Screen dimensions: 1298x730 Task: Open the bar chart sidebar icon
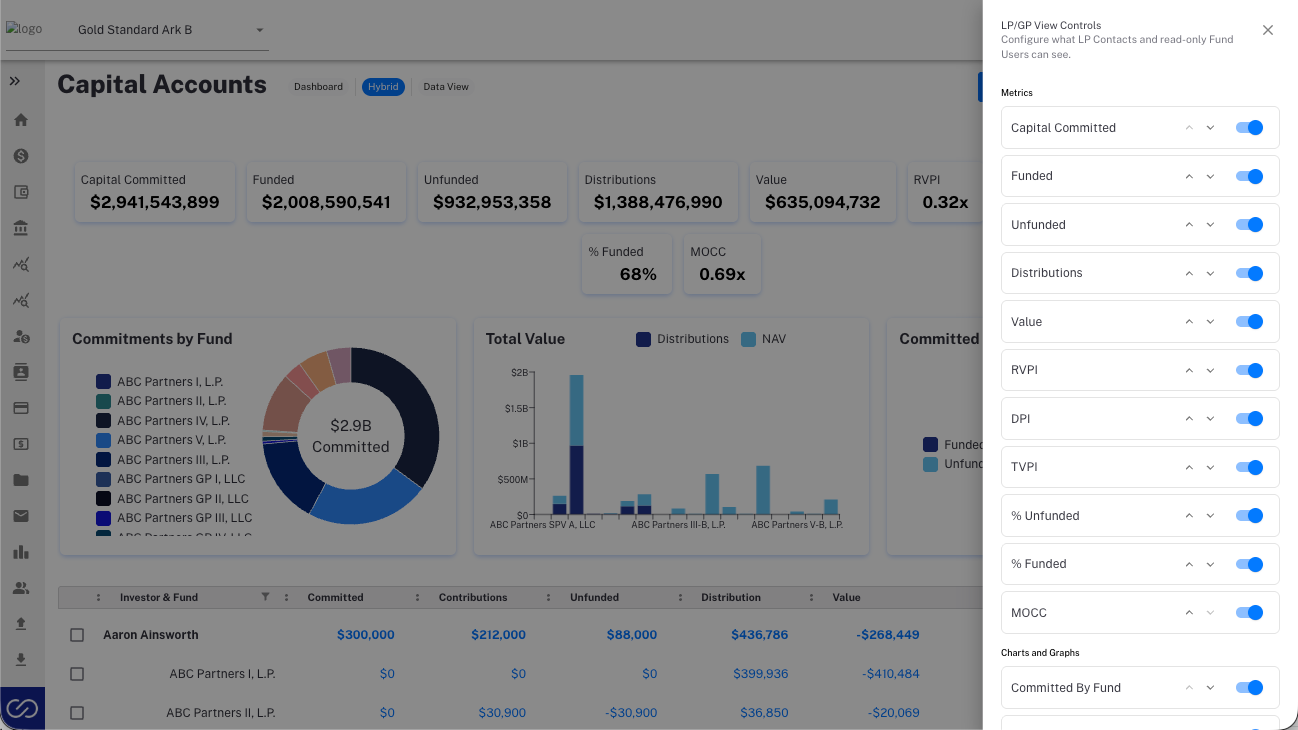click(x=21, y=552)
